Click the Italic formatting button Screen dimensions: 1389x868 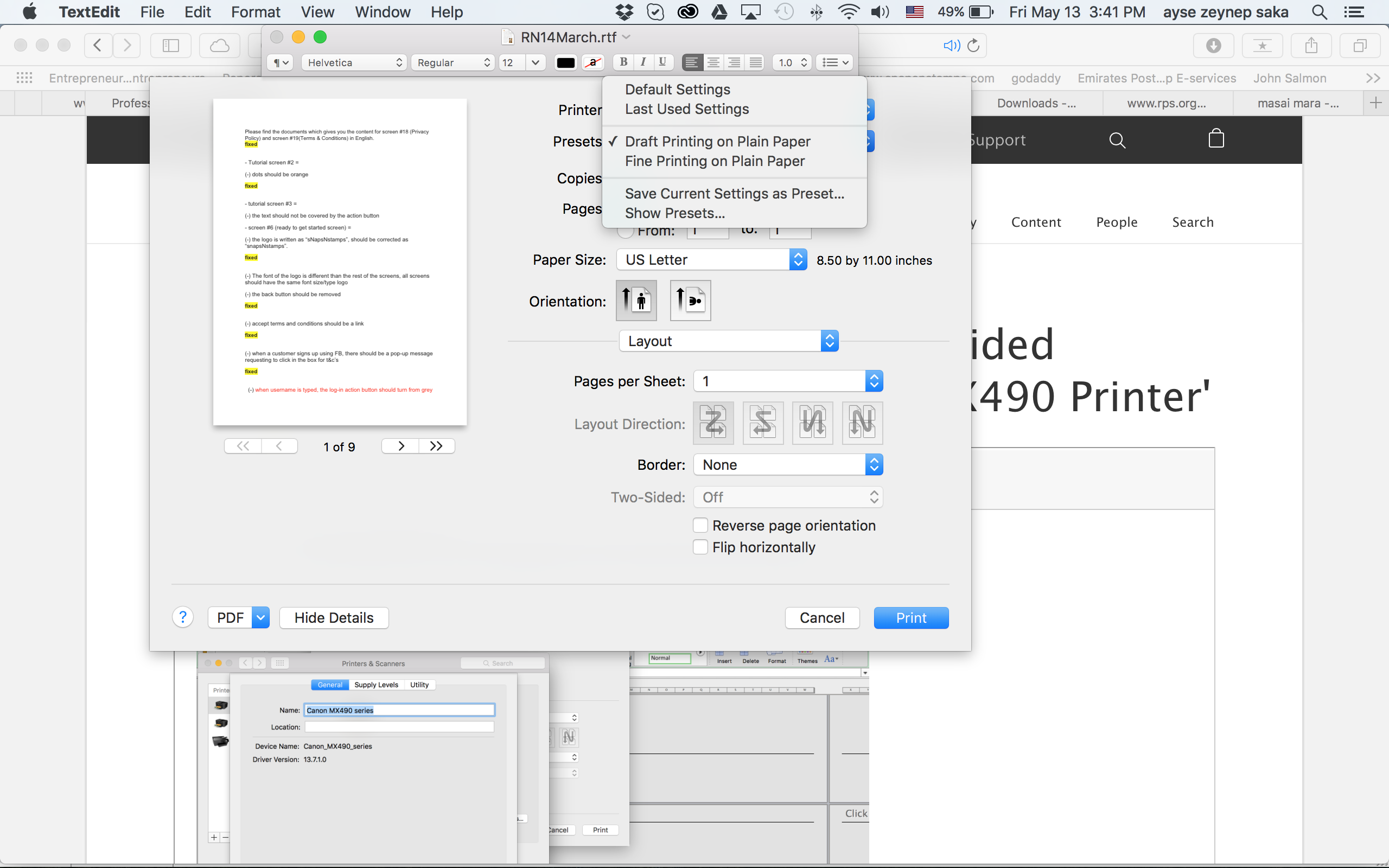click(x=643, y=62)
